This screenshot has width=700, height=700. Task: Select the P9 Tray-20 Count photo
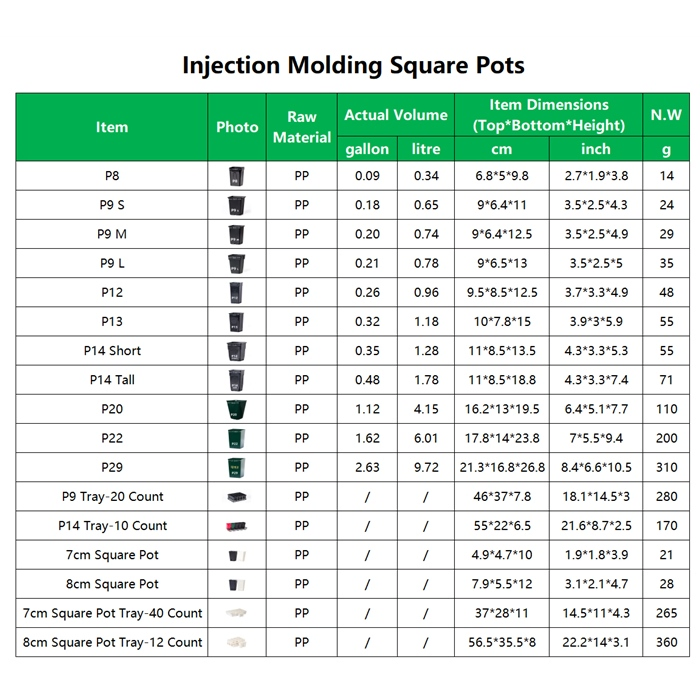point(237,496)
